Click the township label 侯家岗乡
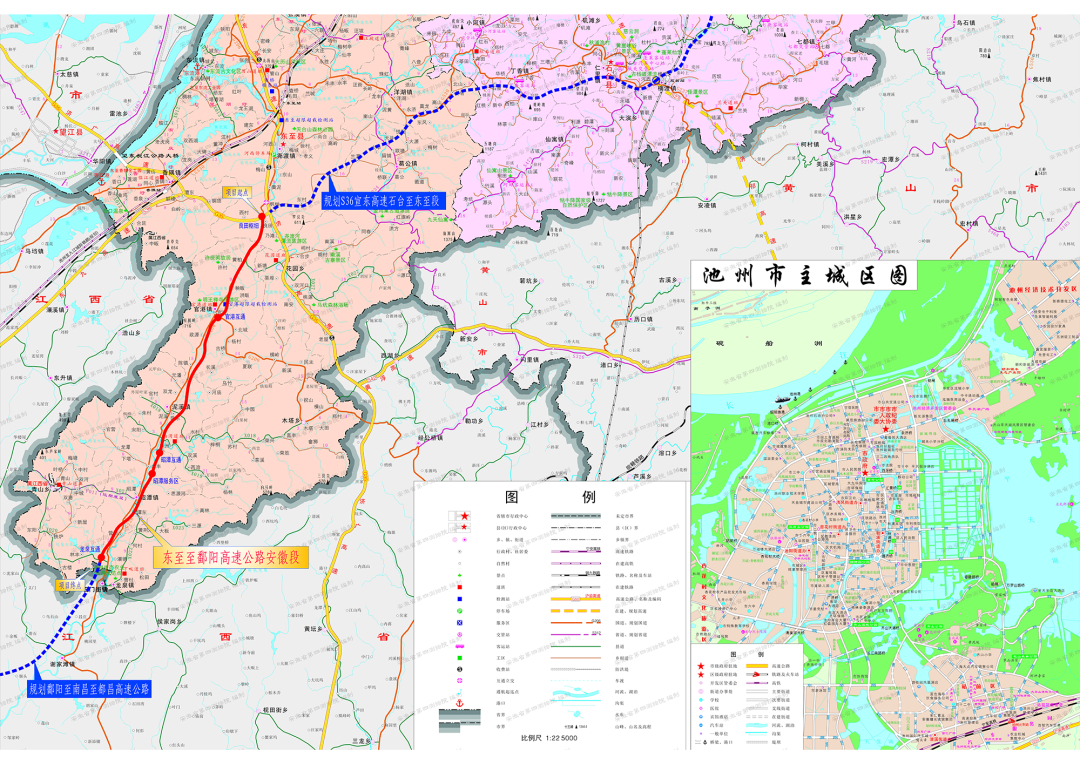Image resolution: width=1080 pixels, height=764 pixels. point(169,621)
